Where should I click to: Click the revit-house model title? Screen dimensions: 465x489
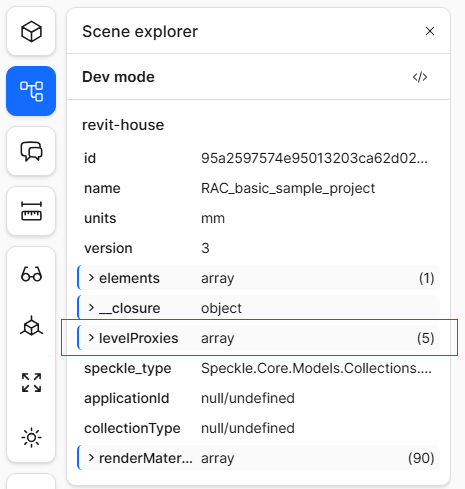click(123, 125)
